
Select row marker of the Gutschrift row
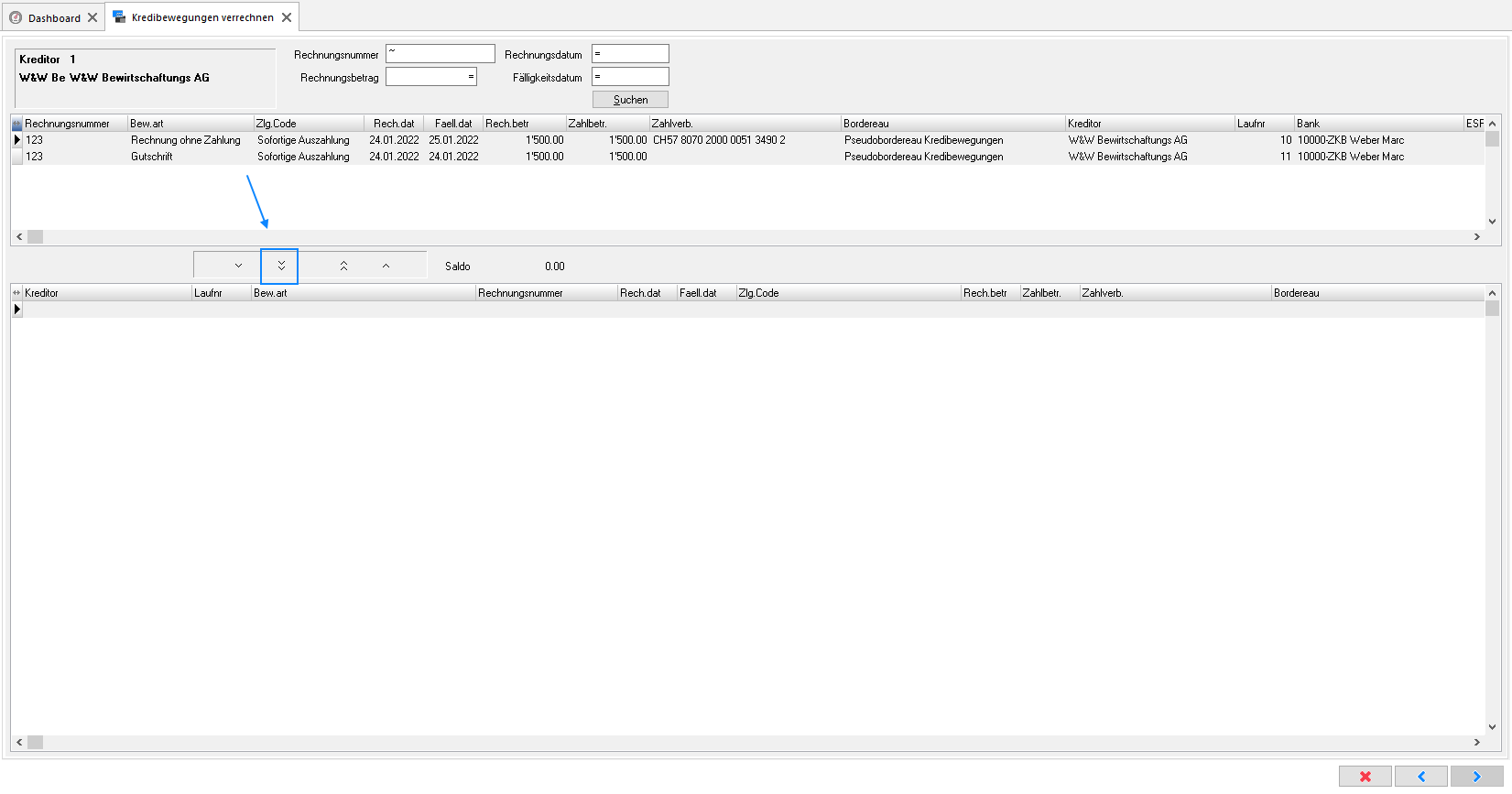coord(16,157)
